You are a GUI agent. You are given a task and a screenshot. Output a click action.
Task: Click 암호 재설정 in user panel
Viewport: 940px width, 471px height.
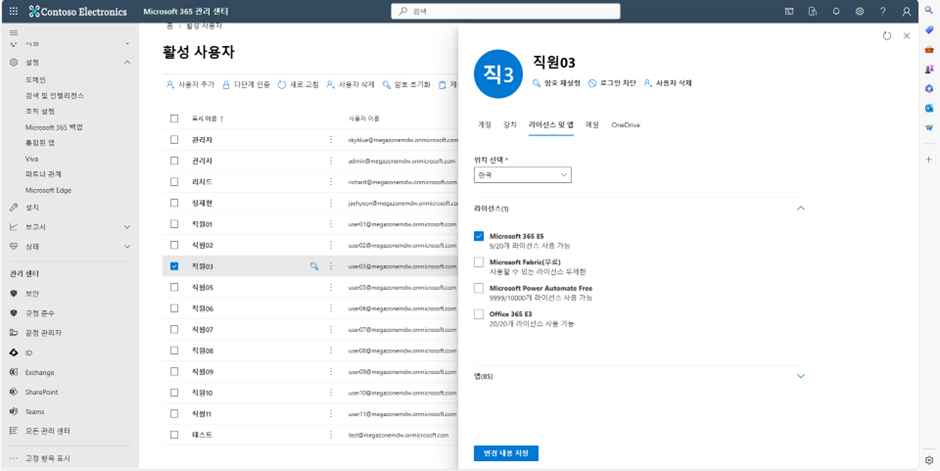click(556, 83)
